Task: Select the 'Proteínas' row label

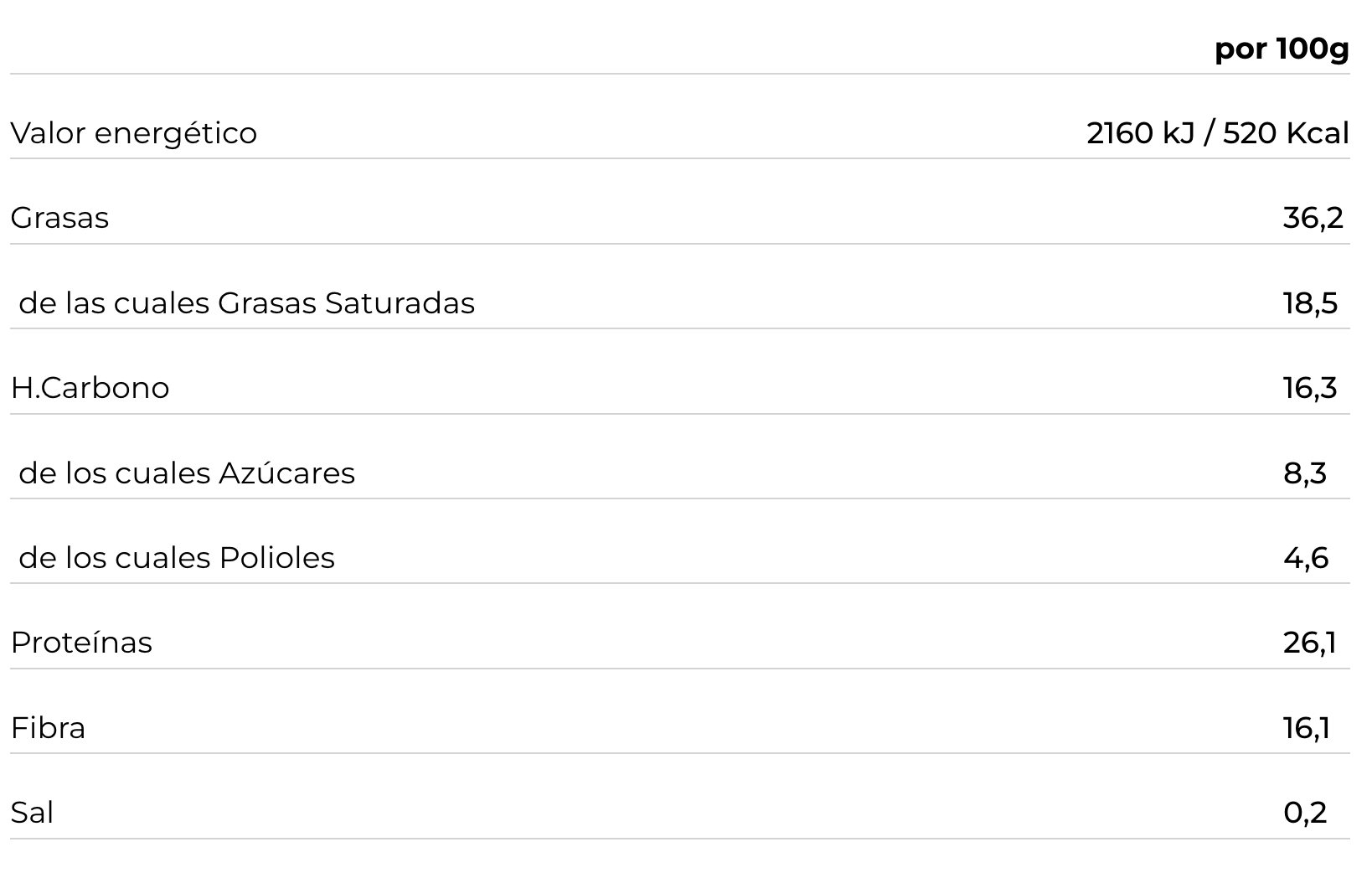Action: 81,643
